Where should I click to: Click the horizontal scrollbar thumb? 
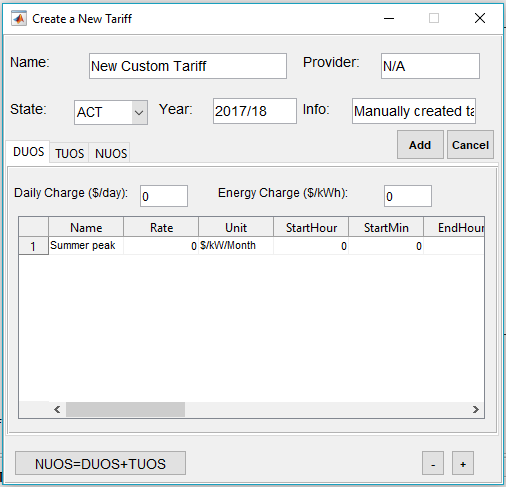coord(125,409)
